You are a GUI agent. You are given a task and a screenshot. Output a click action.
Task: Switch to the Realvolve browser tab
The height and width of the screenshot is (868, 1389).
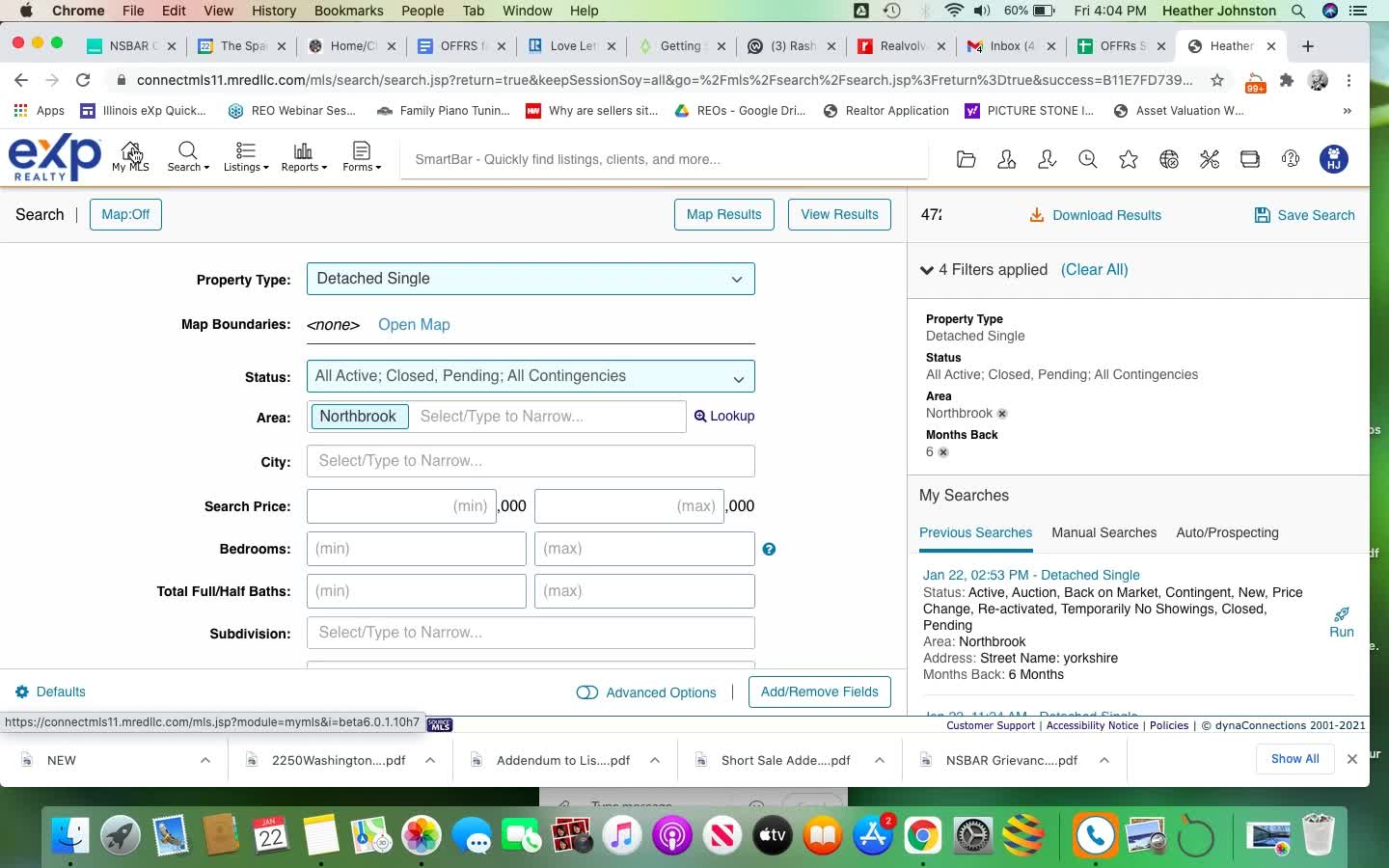902,45
